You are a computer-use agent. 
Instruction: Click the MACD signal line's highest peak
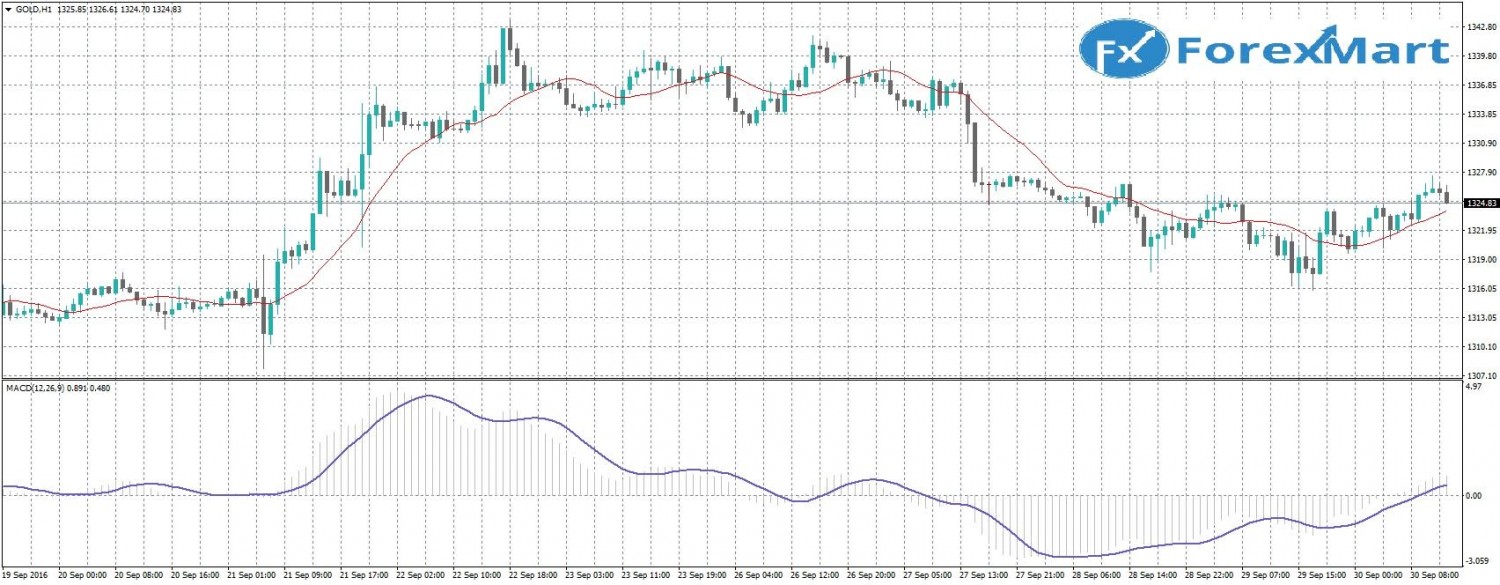tap(428, 396)
